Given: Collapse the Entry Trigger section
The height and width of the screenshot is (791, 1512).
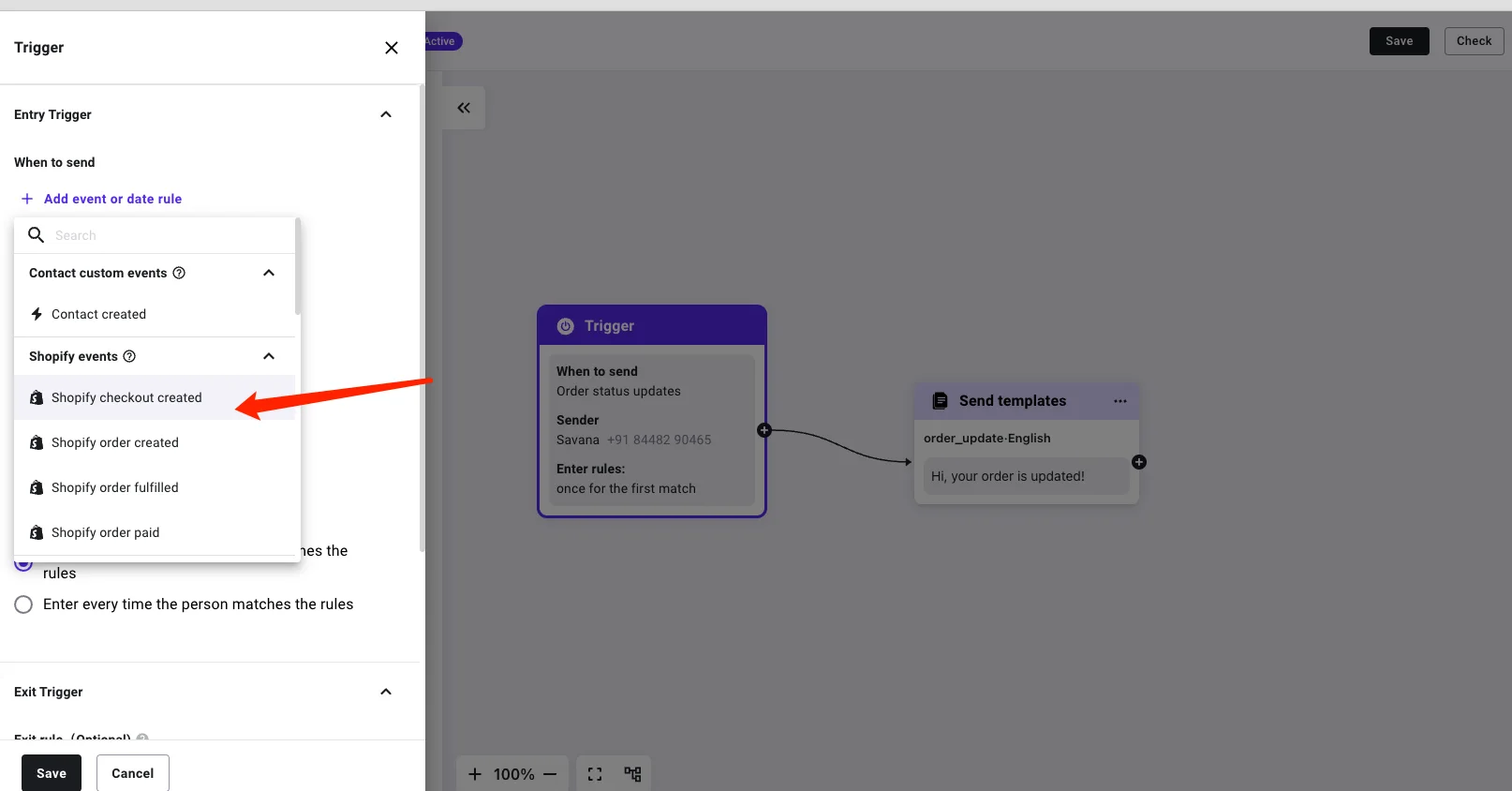Looking at the screenshot, I should pyautogui.click(x=386, y=114).
